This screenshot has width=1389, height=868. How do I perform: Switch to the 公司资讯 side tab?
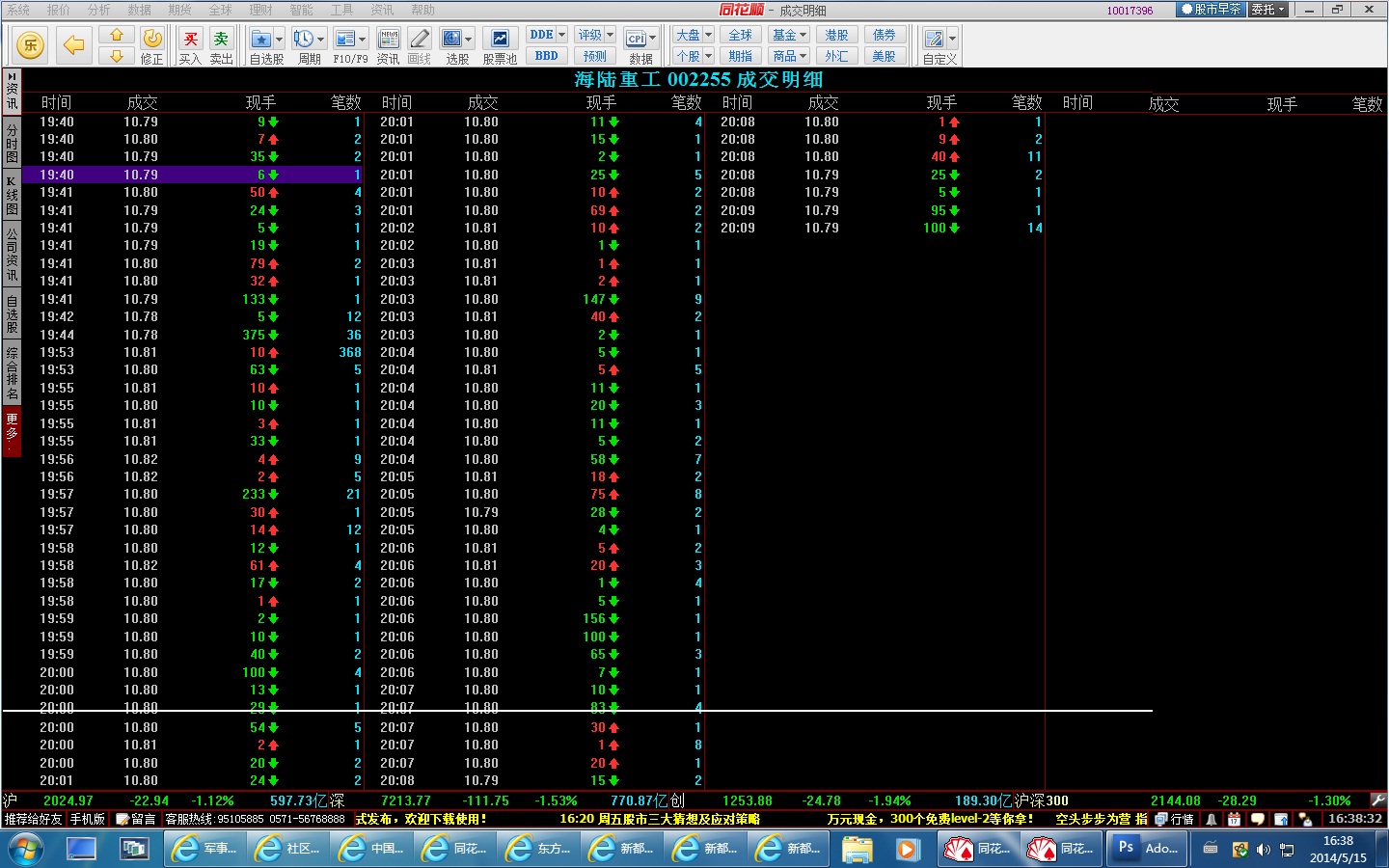[12, 255]
